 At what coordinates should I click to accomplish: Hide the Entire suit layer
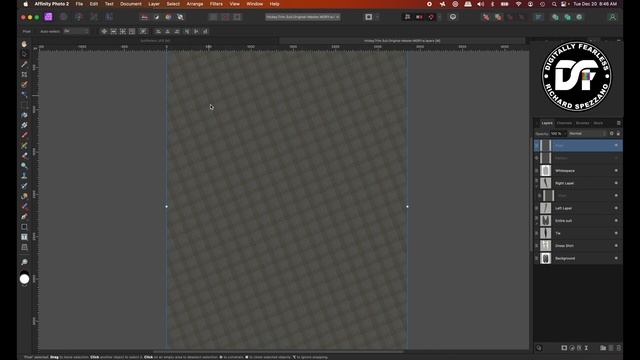pos(616,220)
